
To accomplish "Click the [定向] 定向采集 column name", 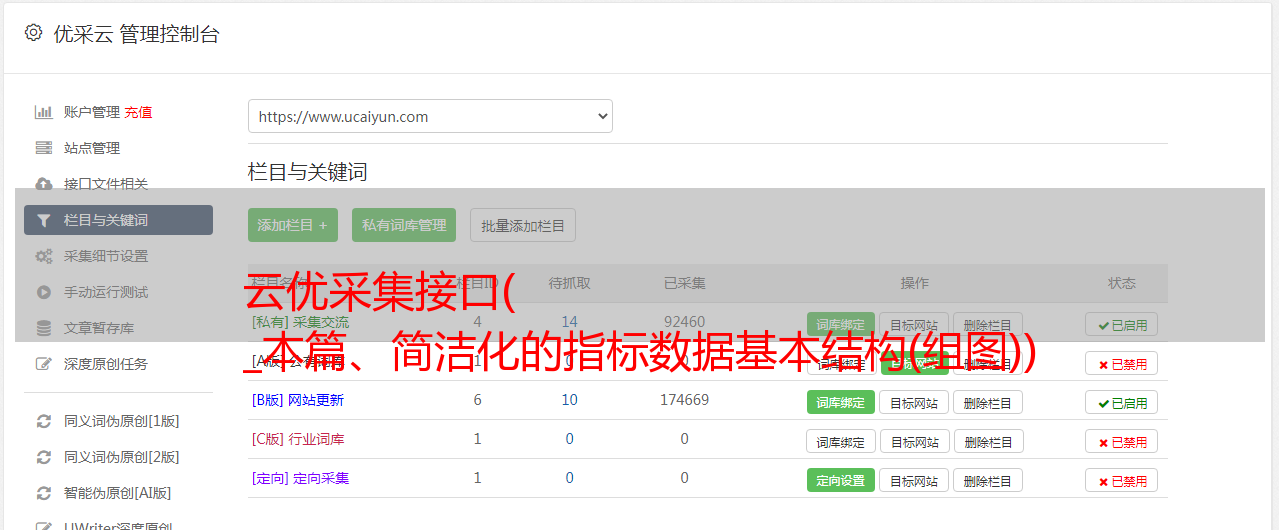I will tap(300, 478).
